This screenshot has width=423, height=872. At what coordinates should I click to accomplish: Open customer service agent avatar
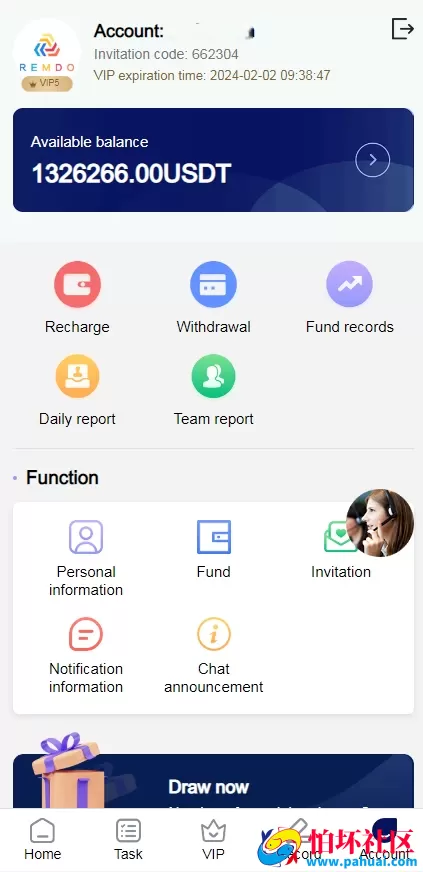coord(380,523)
